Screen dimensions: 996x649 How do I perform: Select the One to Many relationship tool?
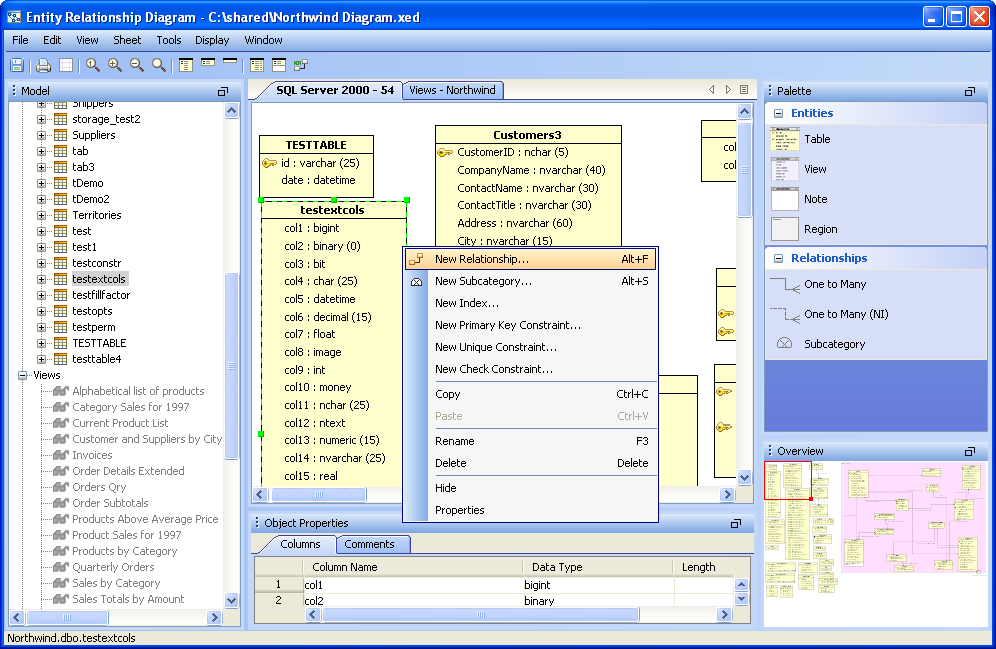(834, 284)
